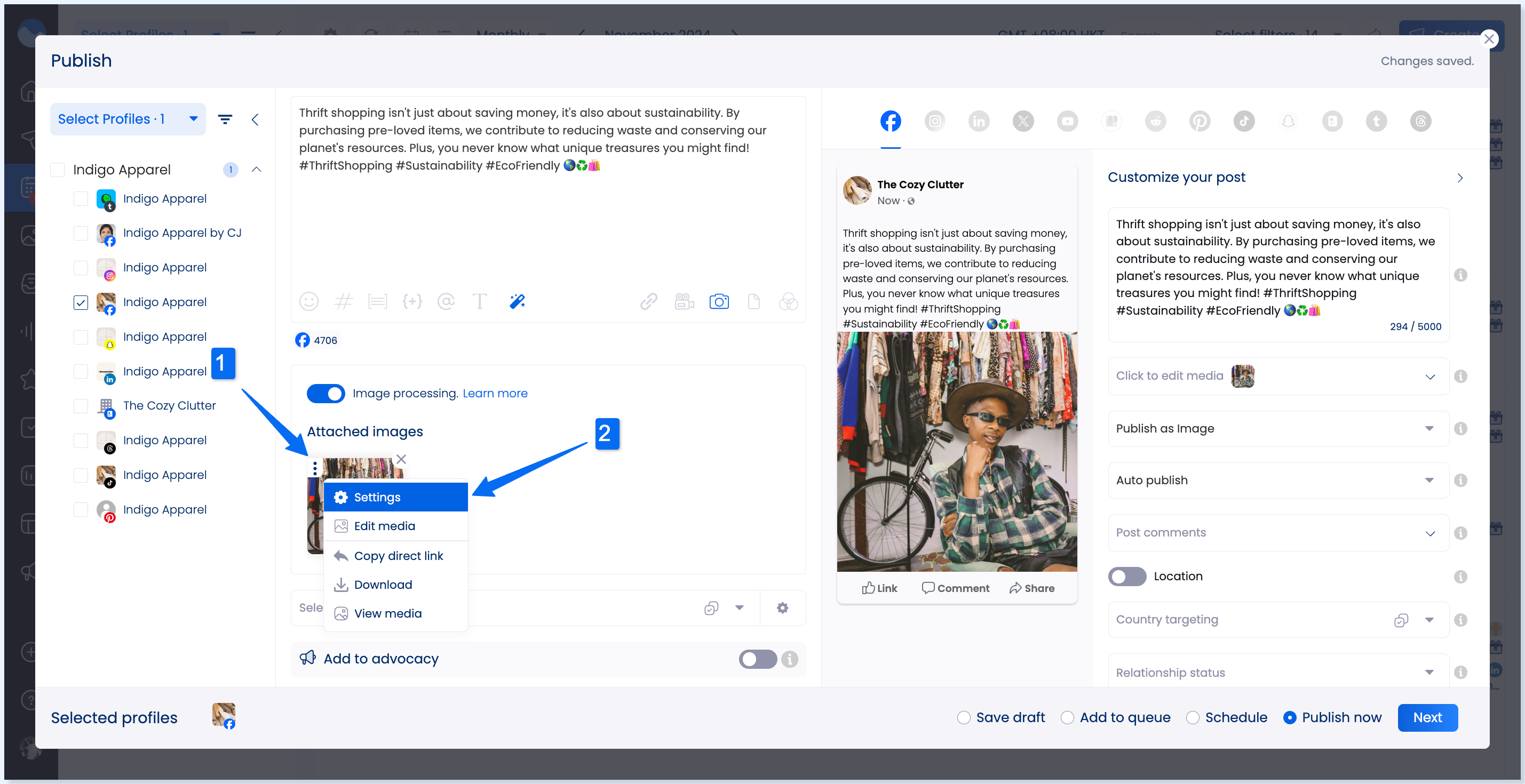This screenshot has width=1525, height=784.
Task: Remove the attached image with the X
Action: click(401, 459)
